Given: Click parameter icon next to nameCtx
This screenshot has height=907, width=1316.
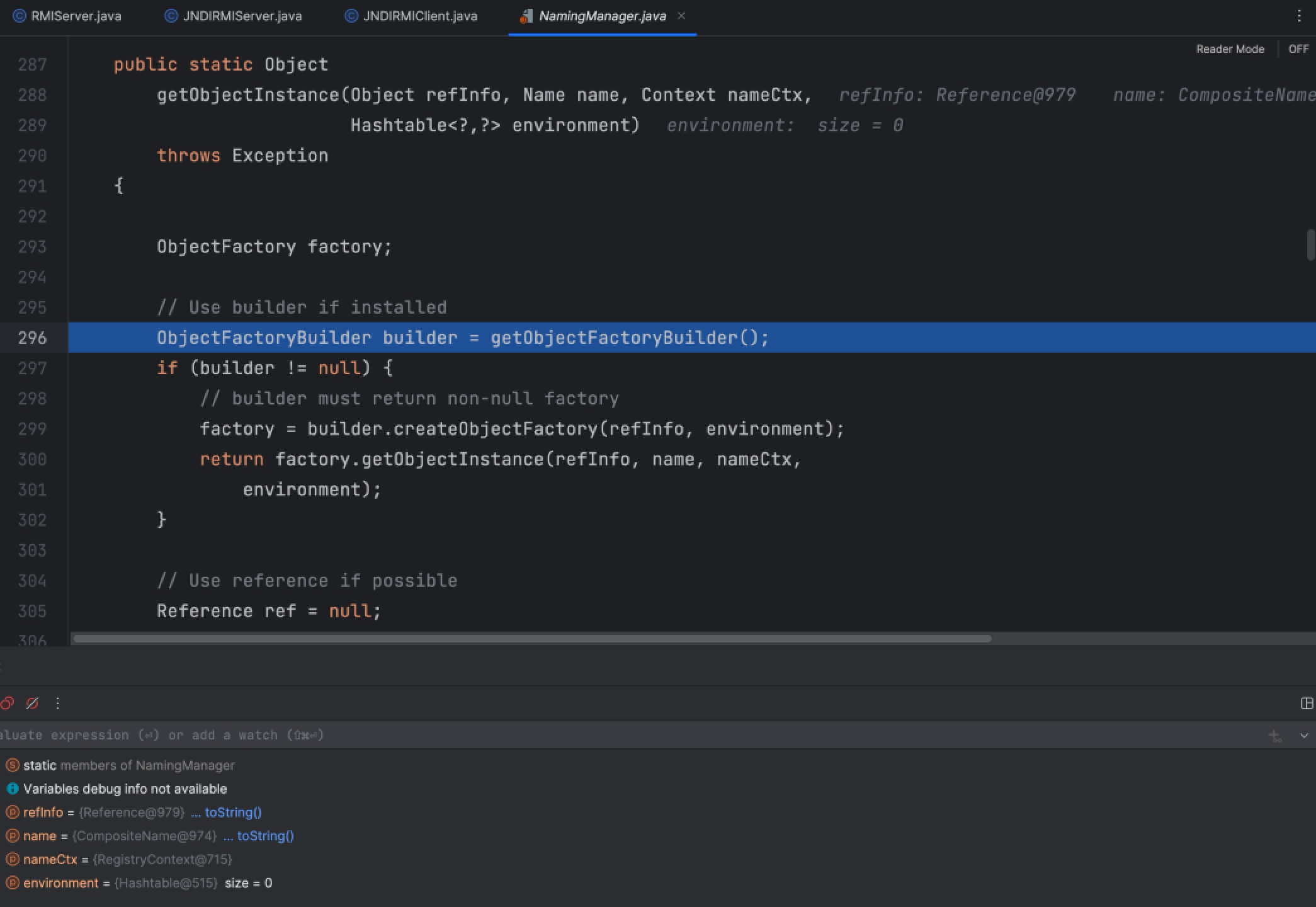Looking at the screenshot, I should click(12, 859).
